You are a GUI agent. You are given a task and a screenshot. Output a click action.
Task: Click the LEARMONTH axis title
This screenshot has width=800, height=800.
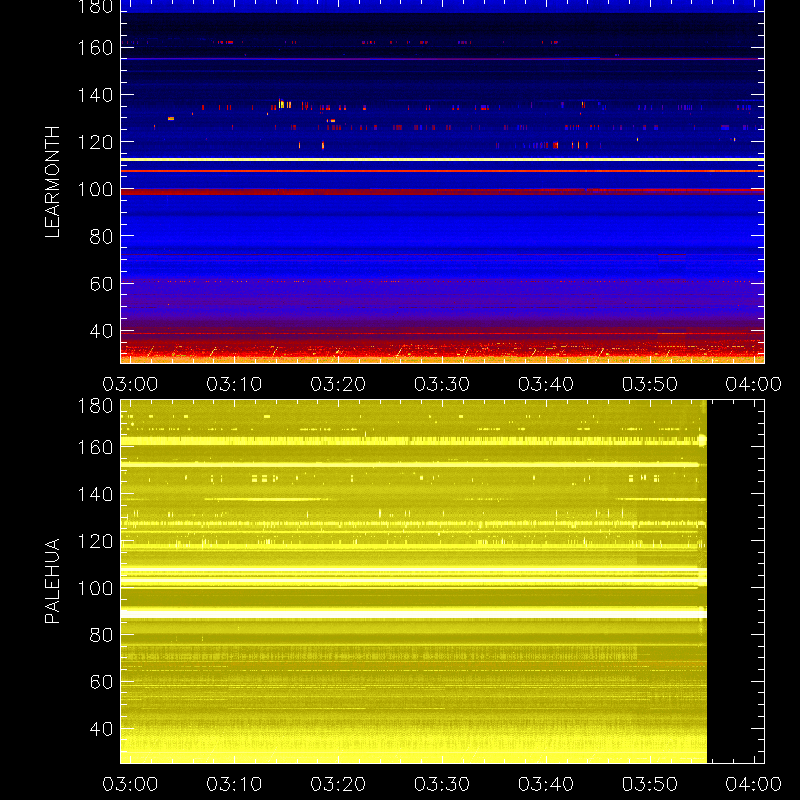click(52, 182)
